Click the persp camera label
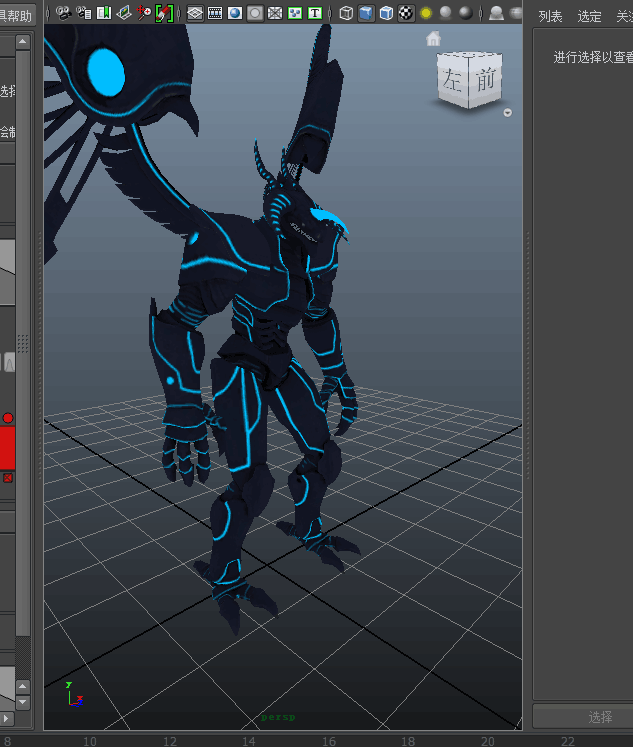Image resolution: width=633 pixels, height=747 pixels. click(x=278, y=717)
